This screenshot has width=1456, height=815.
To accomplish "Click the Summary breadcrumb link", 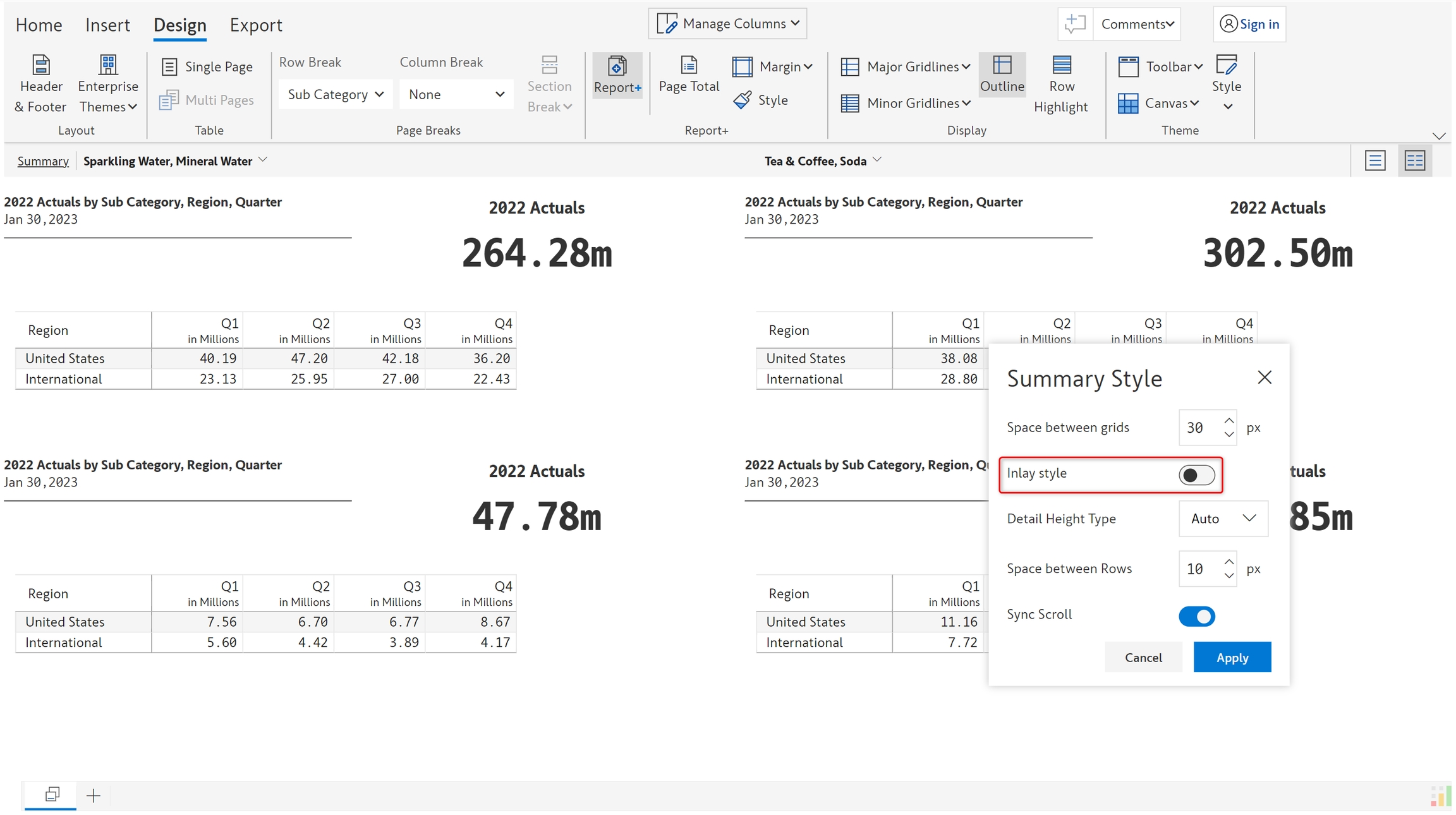I will point(43,161).
